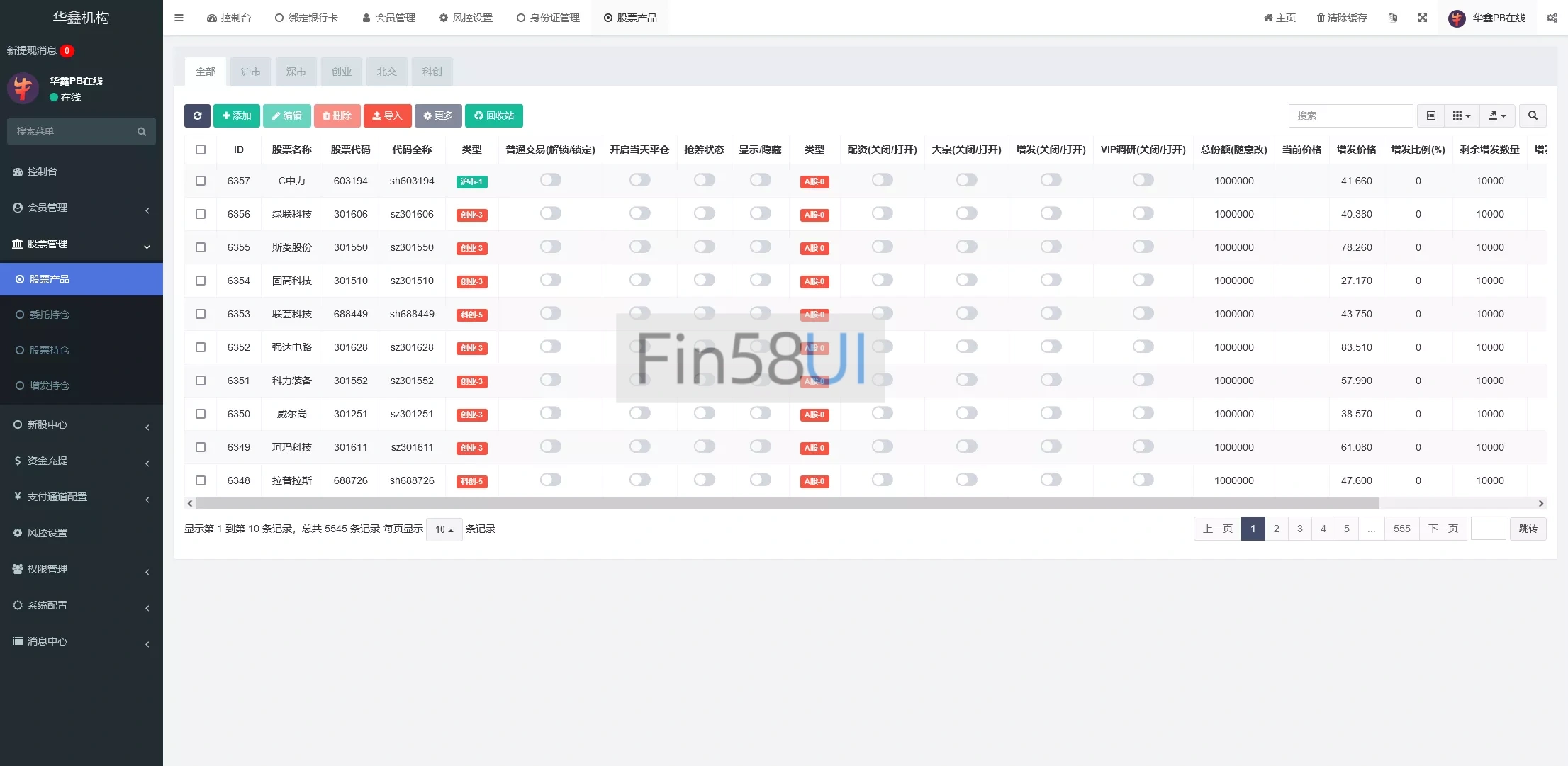Screen dimensions: 1568x766
Task: Click the green 添加 button
Action: coord(236,116)
